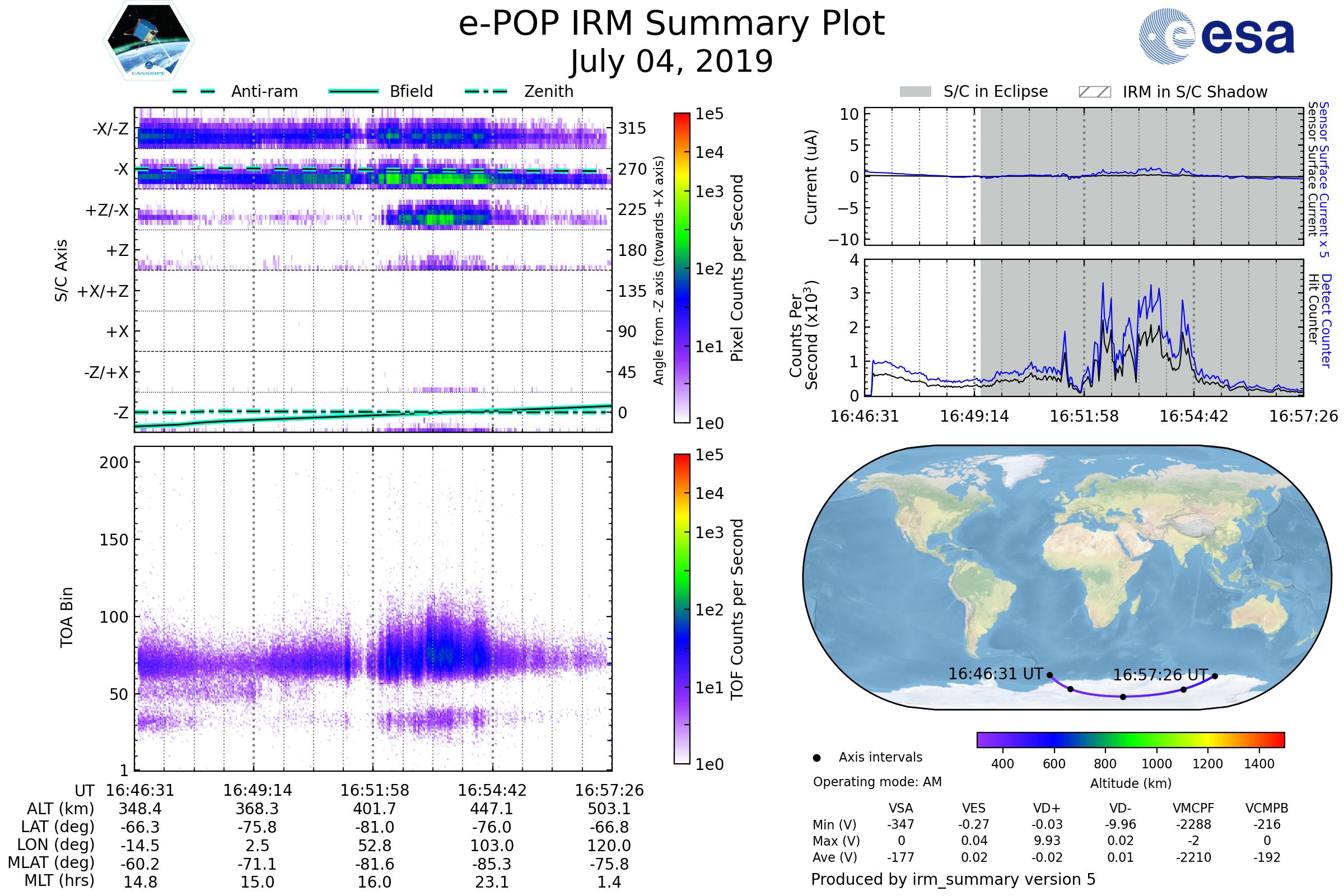Click the 16:46:31 UT start point on map
Image resolution: width=1344 pixels, height=896 pixels.
[x=1049, y=675]
